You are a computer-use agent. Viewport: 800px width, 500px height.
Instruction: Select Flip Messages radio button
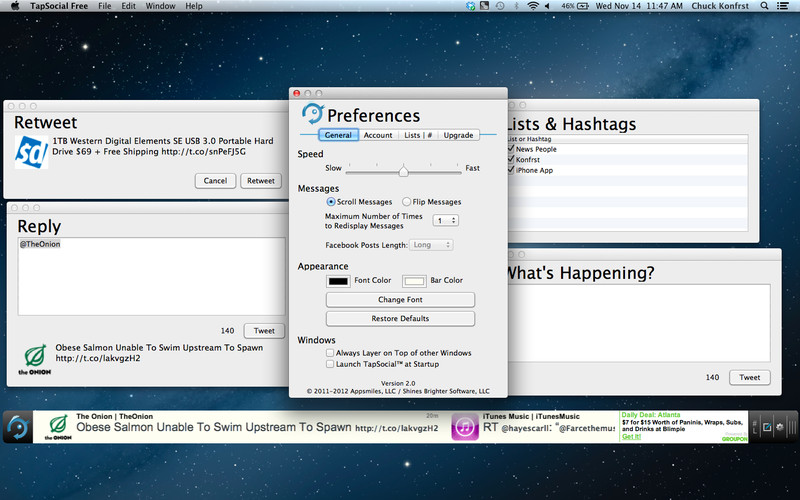click(x=407, y=202)
